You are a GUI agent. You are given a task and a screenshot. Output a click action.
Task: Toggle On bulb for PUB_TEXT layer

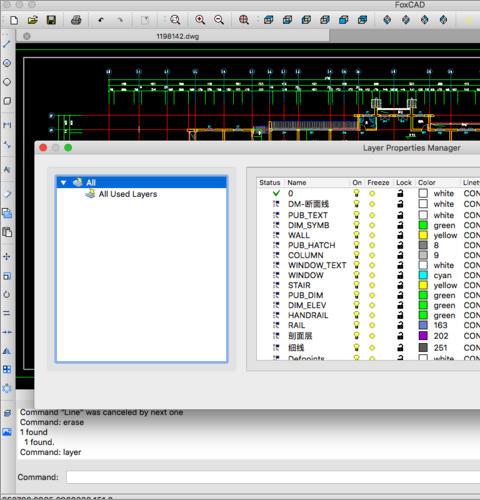click(356, 215)
